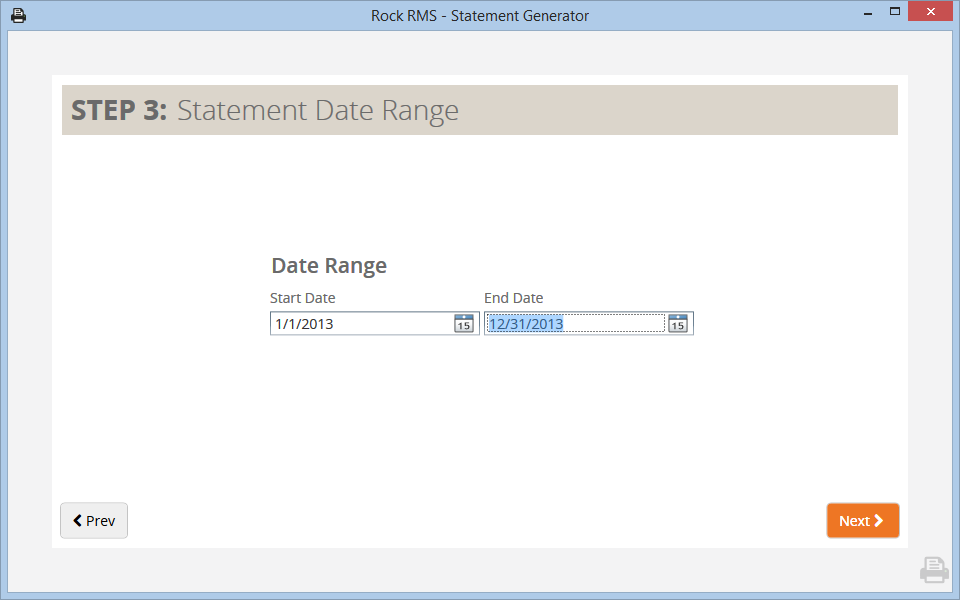Click the "Date Range" section heading
The width and height of the screenshot is (960, 600).
point(329,266)
